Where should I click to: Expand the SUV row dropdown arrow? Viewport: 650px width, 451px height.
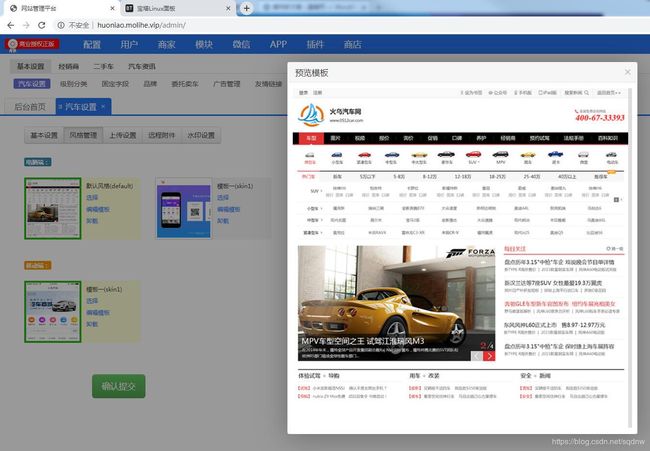(321, 191)
